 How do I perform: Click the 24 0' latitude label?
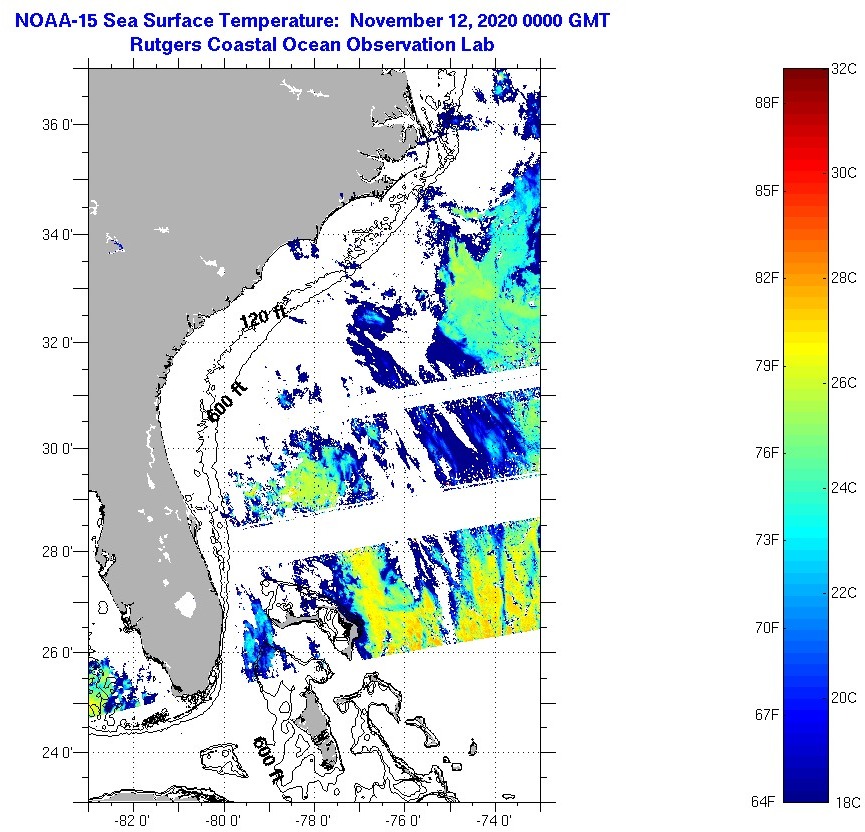click(57, 753)
